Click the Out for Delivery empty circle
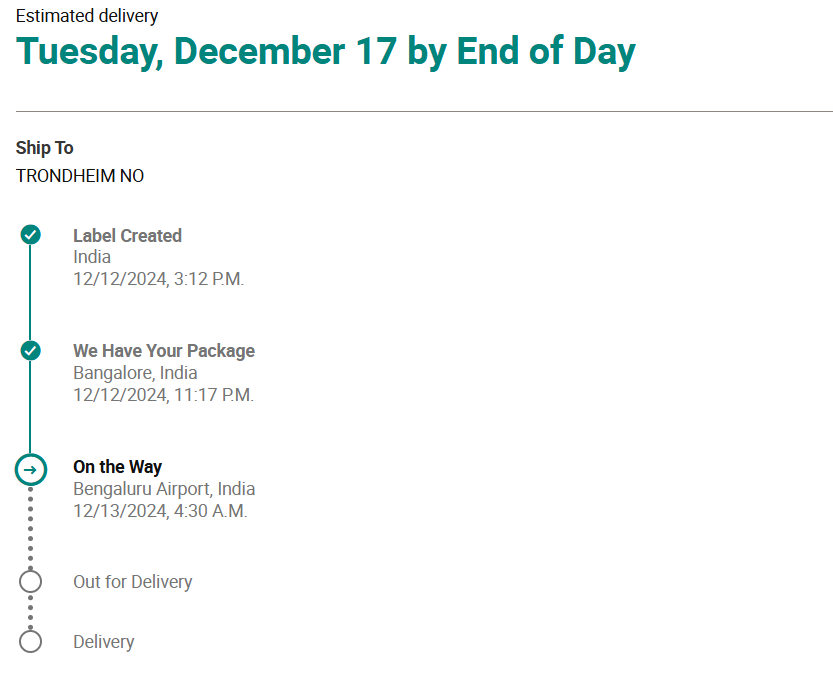Viewport: 833px width, 689px height. (x=31, y=581)
